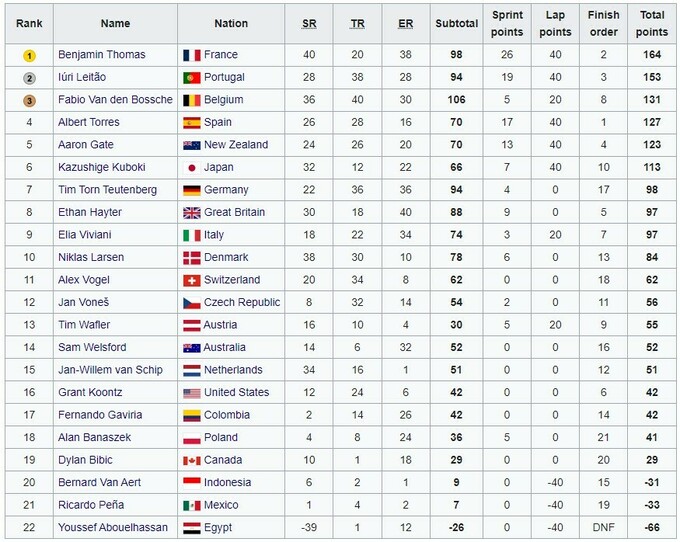The height and width of the screenshot is (542, 680).
Task: Click the Canada flag icon
Action: click(x=191, y=460)
